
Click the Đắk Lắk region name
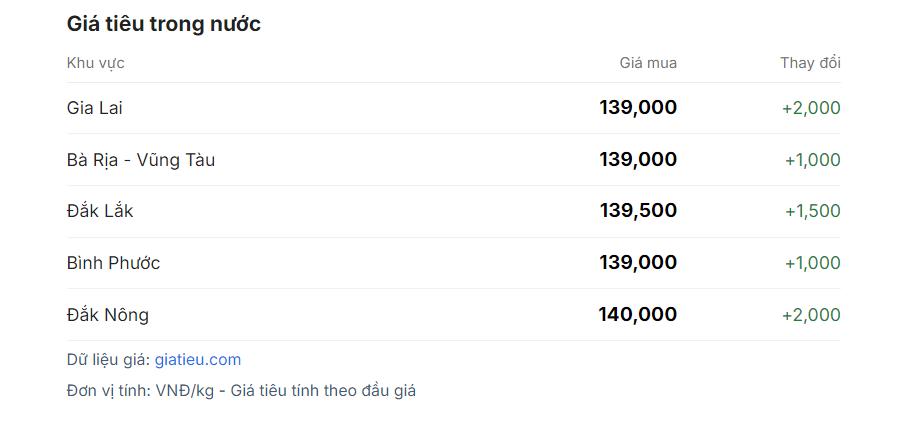[x=100, y=211]
